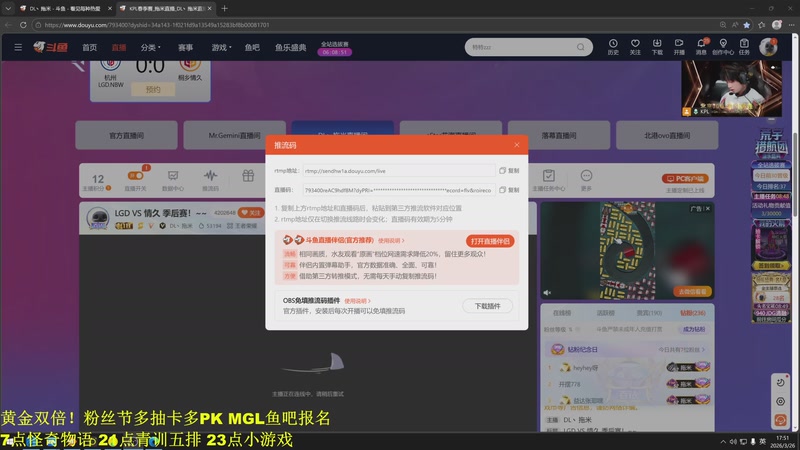Open the KPL floating video thumbnail
The image size is (800, 450).
pyautogui.click(x=731, y=88)
